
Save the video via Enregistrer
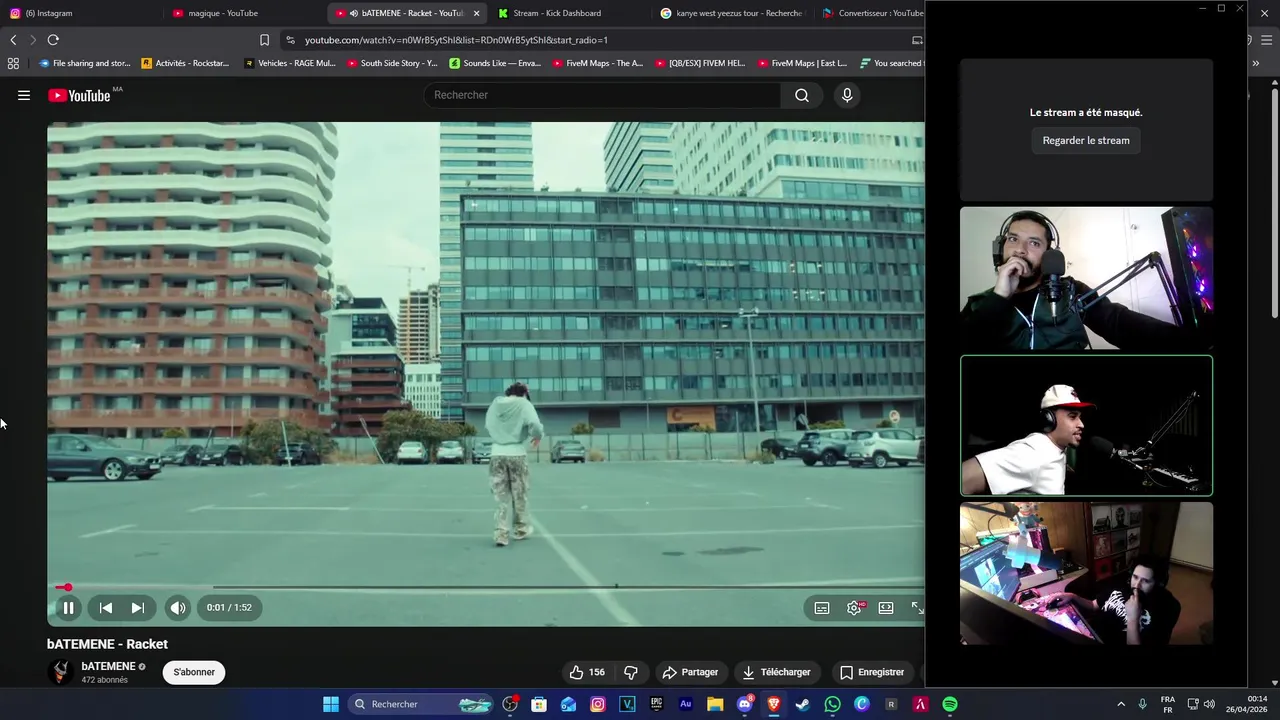(871, 672)
